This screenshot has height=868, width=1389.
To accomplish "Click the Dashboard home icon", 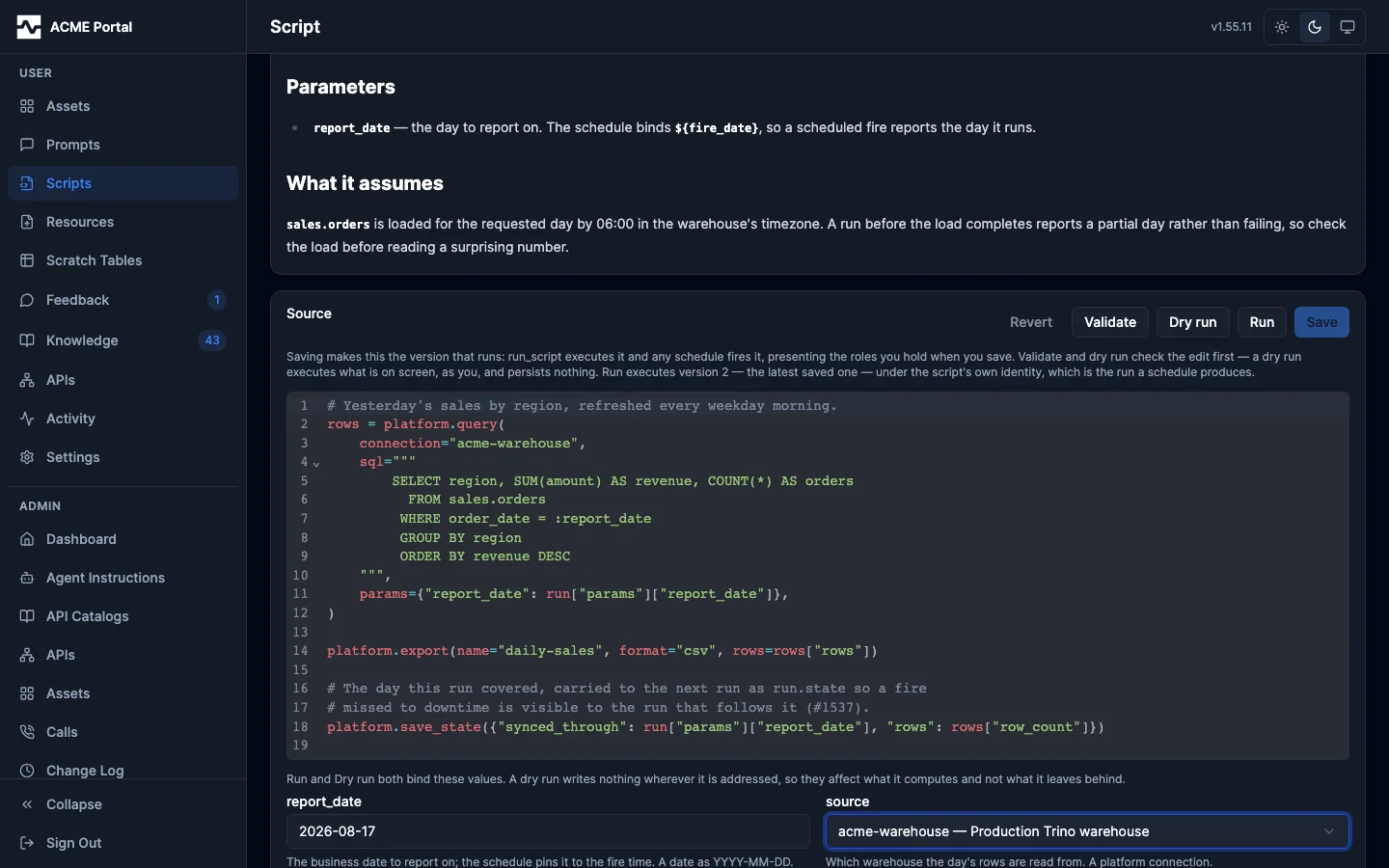I will tap(27, 539).
